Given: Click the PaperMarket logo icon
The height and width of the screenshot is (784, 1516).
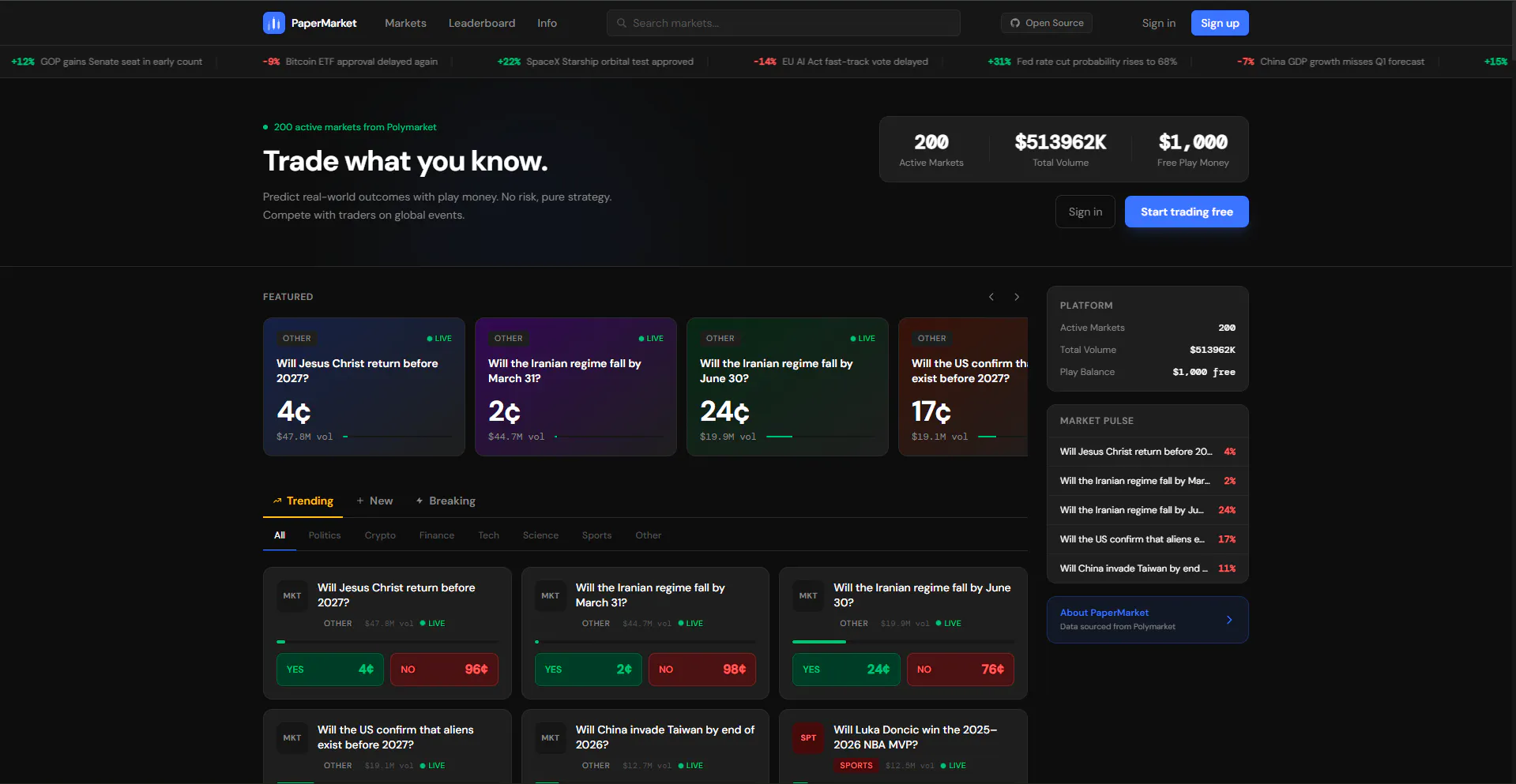Looking at the screenshot, I should point(273,23).
